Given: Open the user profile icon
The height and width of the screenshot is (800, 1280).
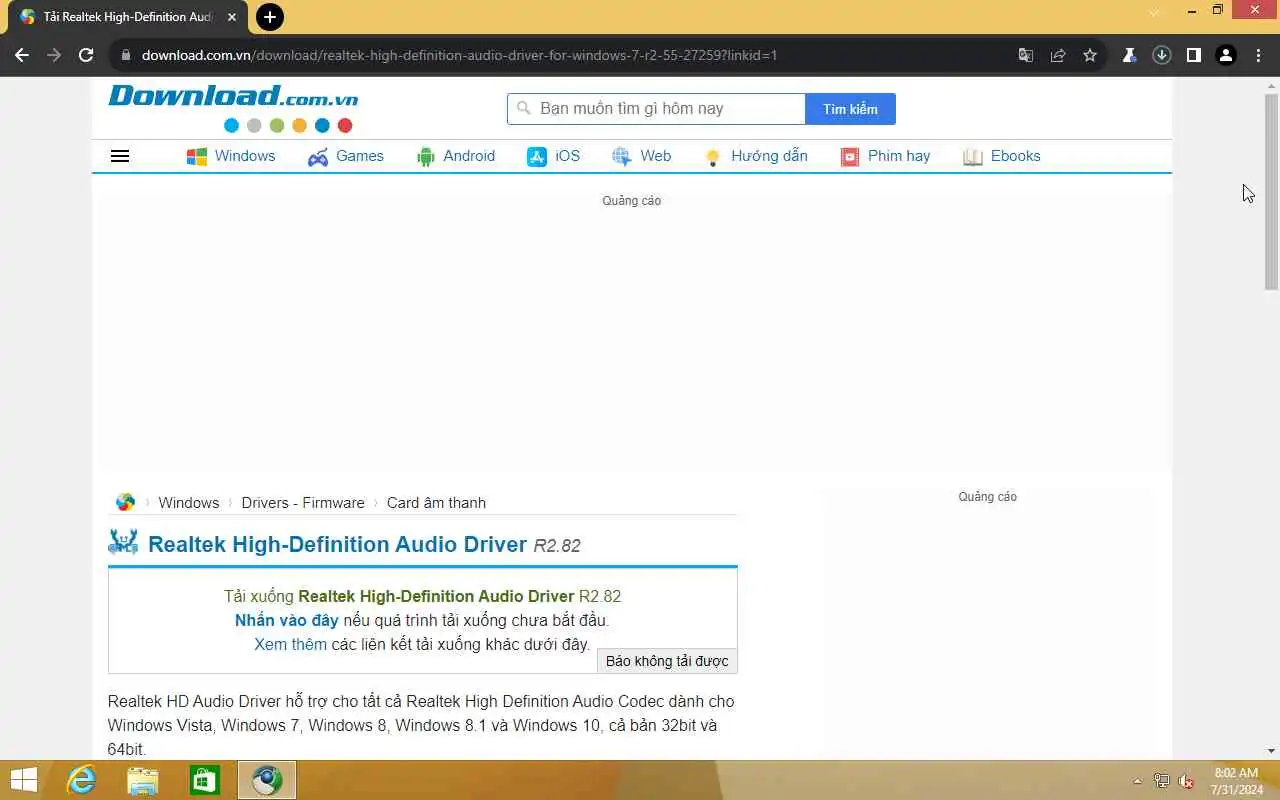Looking at the screenshot, I should click(1226, 55).
